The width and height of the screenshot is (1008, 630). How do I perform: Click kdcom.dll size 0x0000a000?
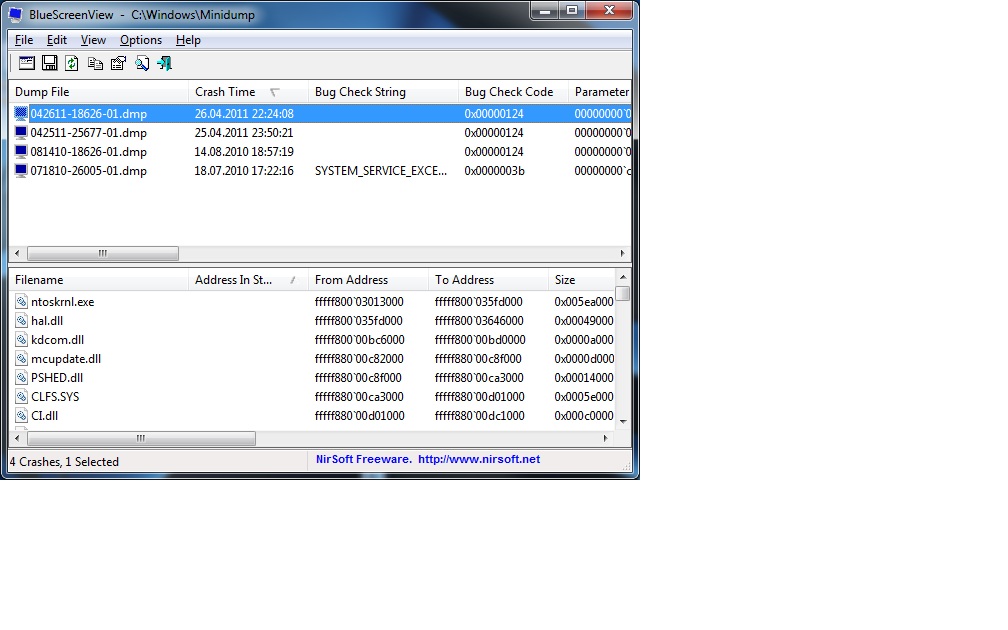[x=584, y=339]
